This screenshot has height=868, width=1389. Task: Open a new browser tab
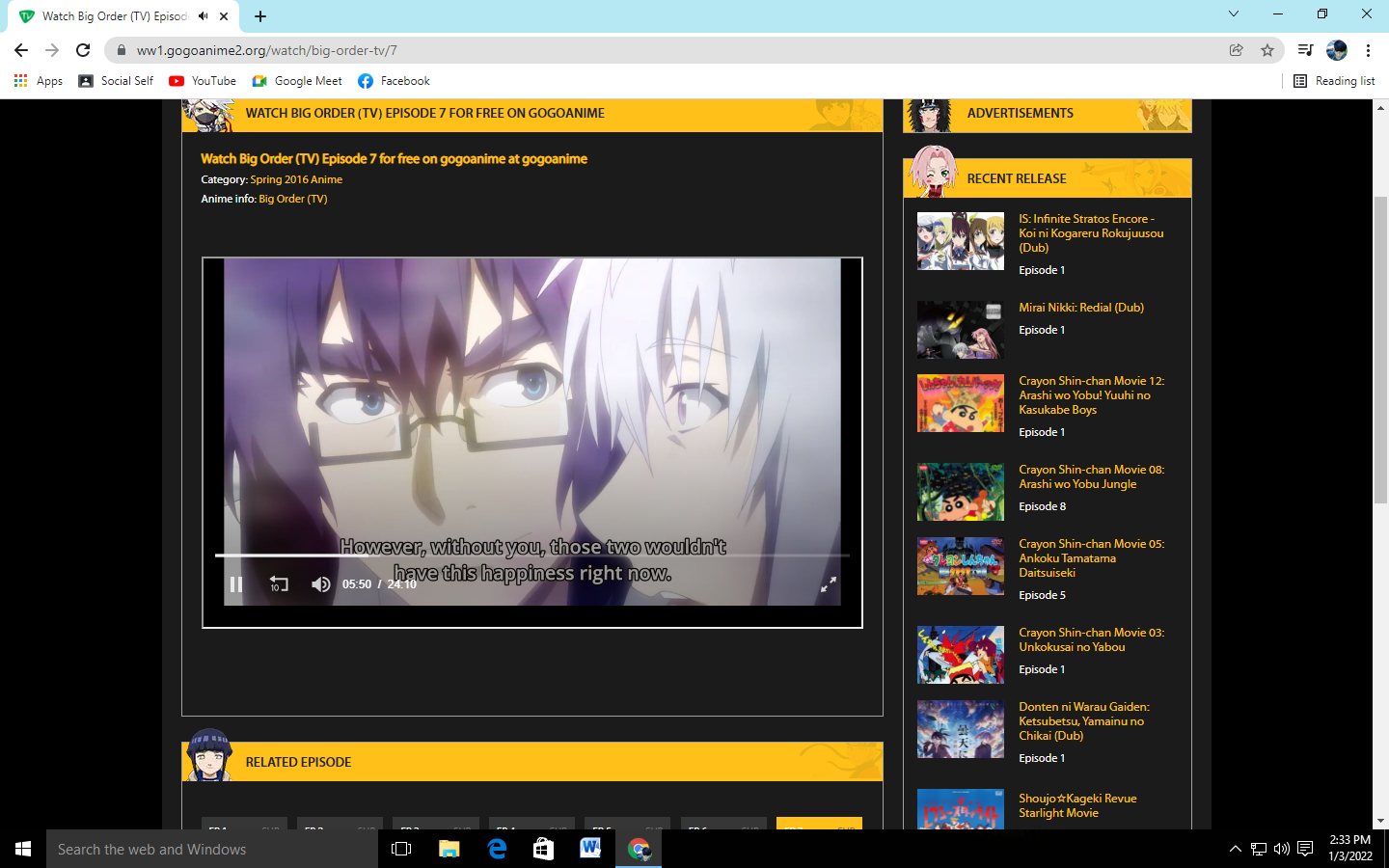pyautogui.click(x=260, y=16)
